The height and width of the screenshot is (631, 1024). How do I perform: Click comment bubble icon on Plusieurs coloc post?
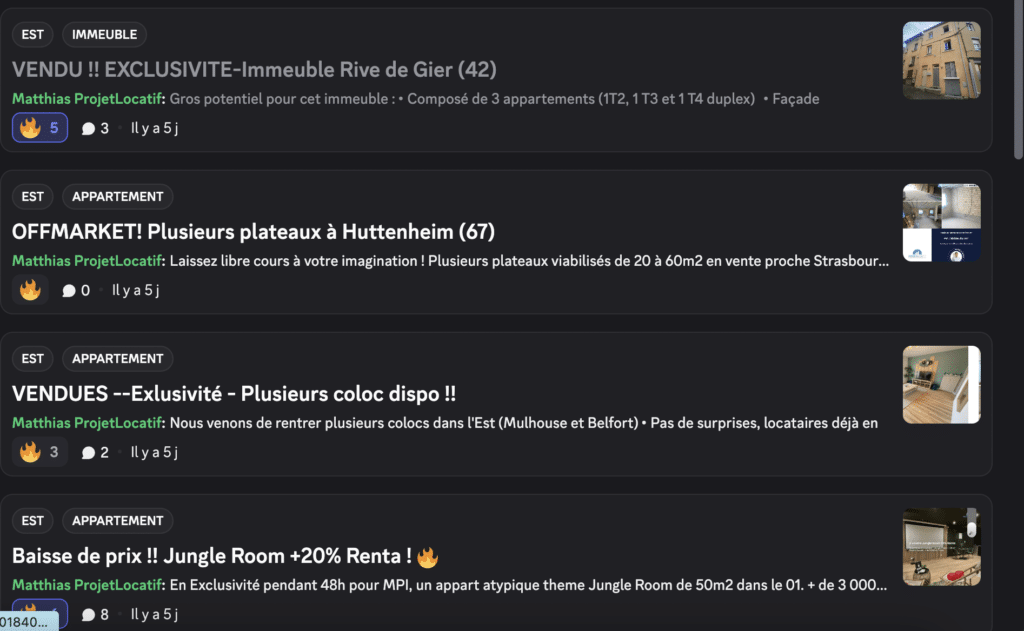pyautogui.click(x=88, y=453)
